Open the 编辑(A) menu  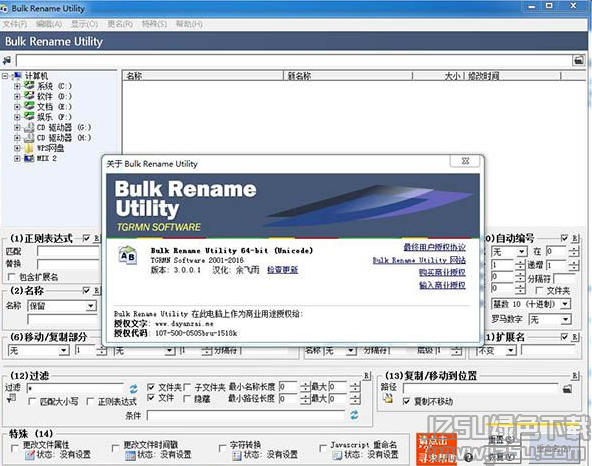(49, 24)
